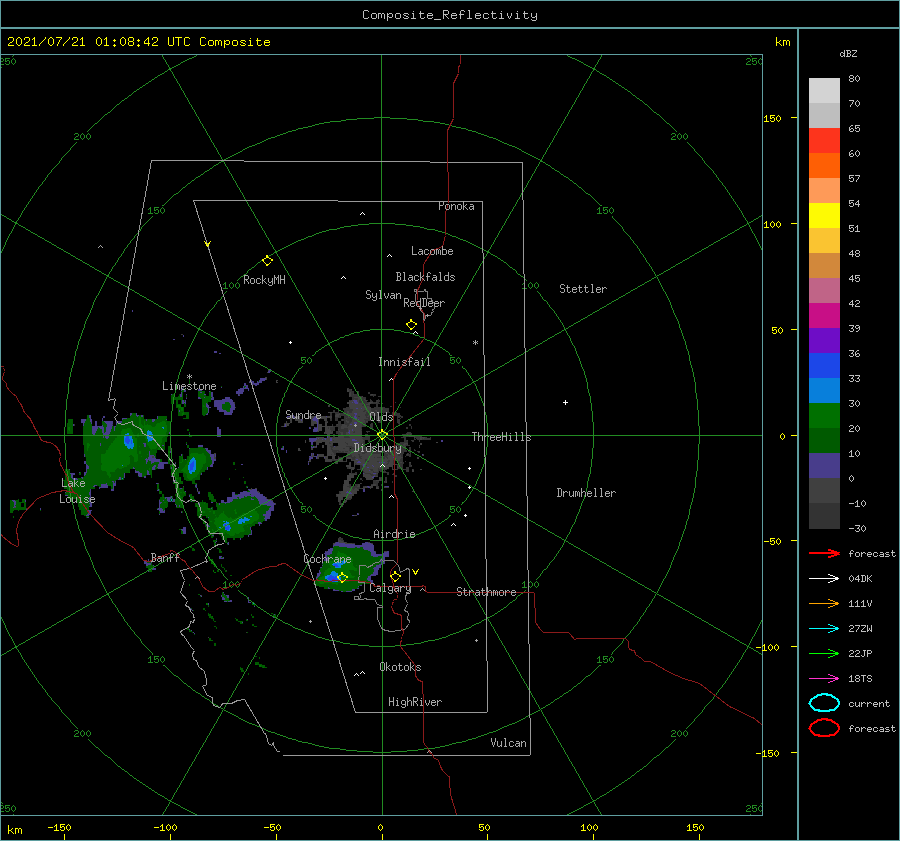
Task: Pick the cyan 27ZW arrow legend icon
Action: pyautogui.click(x=824, y=629)
